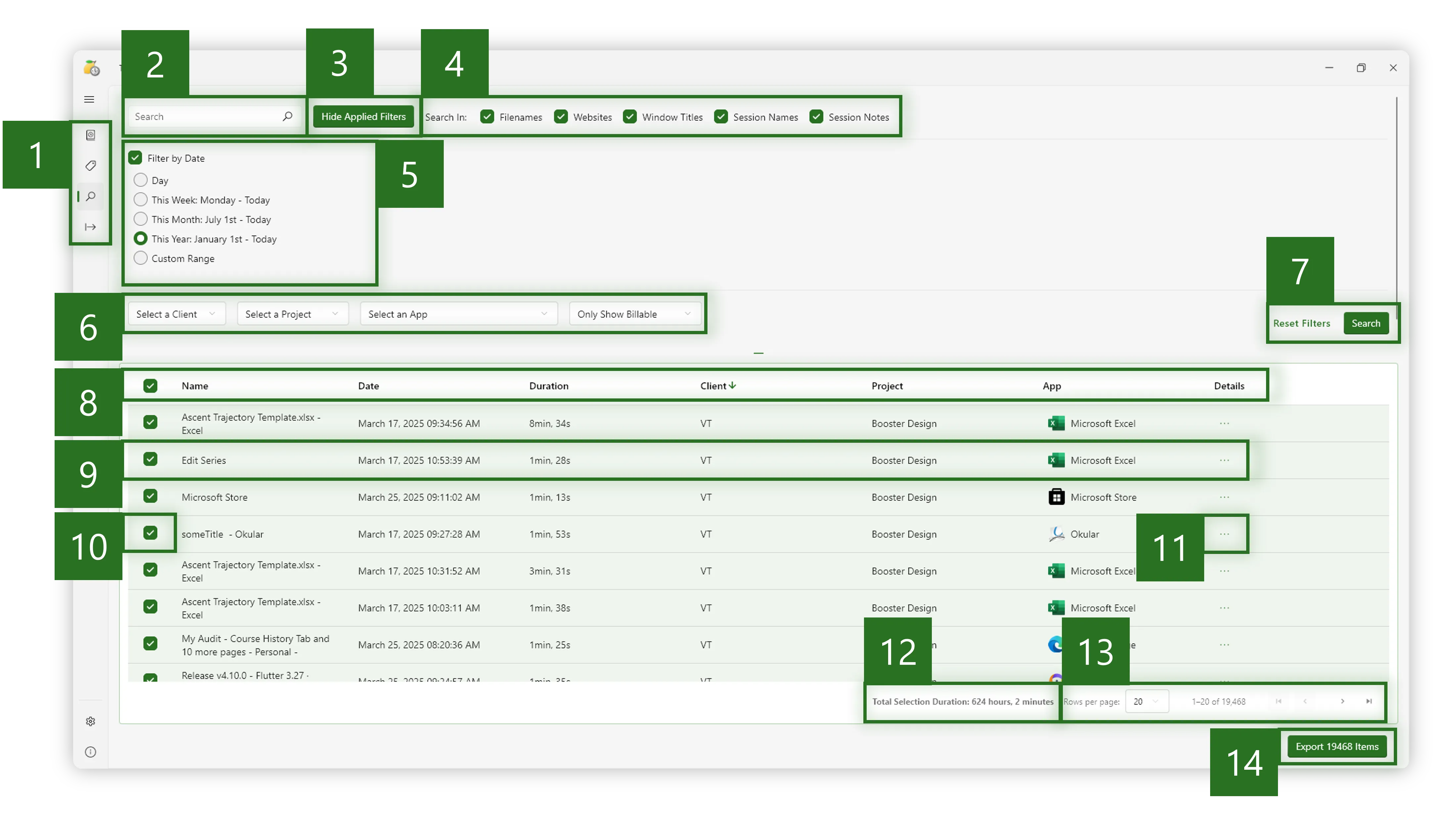Open details menu for the someTitle - Okular row

pos(1224,534)
